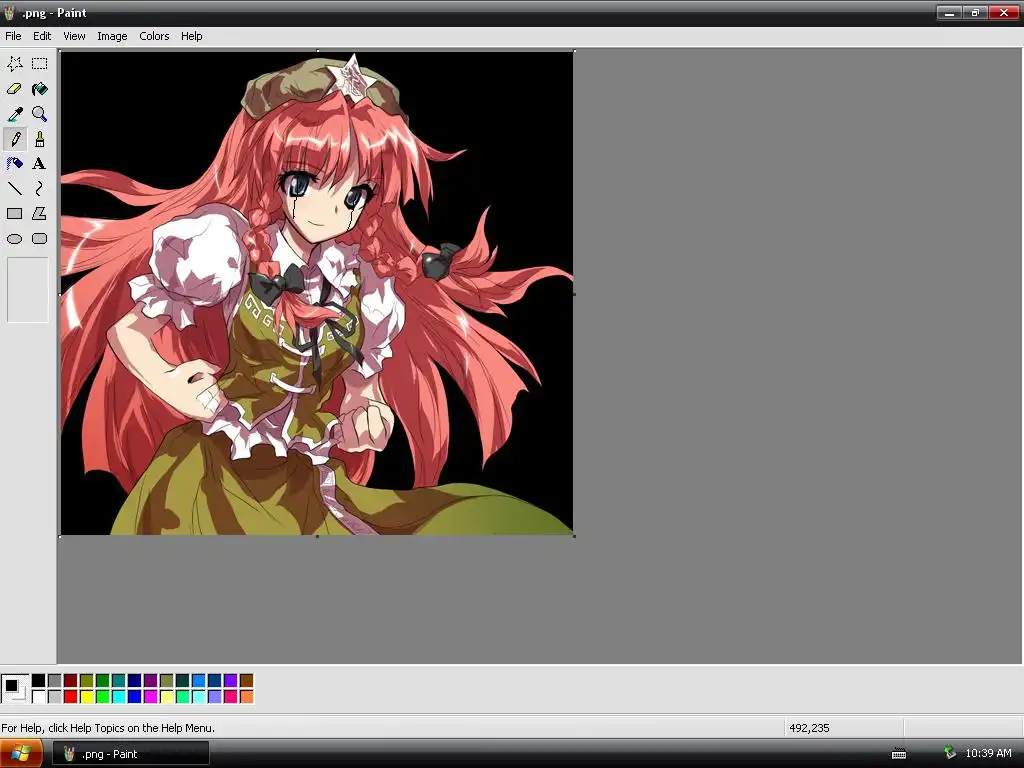Select the violet swatch above hot pink

point(231,681)
